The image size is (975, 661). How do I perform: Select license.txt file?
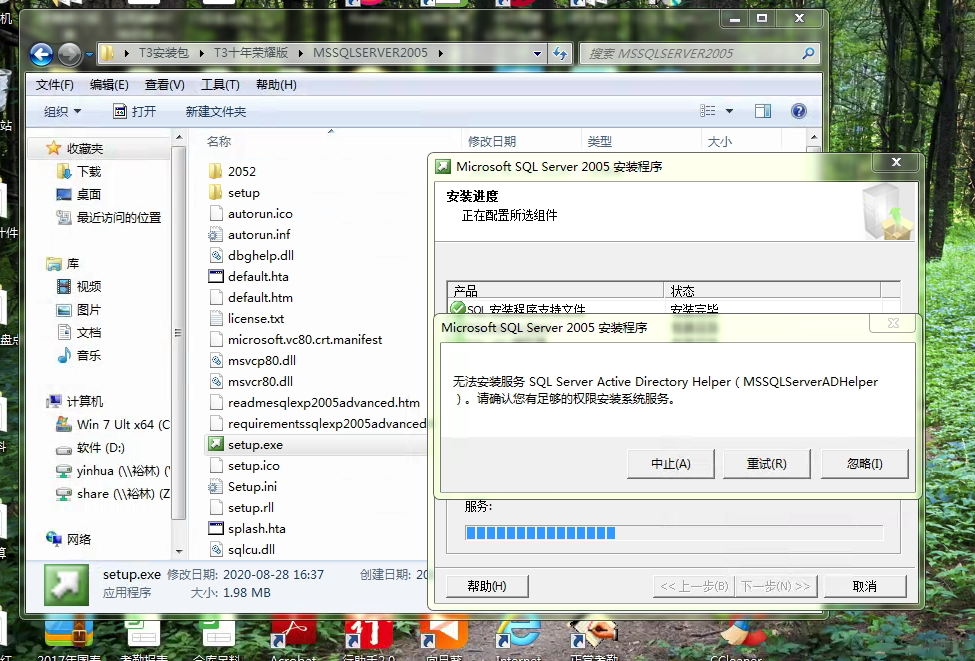[x=256, y=318]
